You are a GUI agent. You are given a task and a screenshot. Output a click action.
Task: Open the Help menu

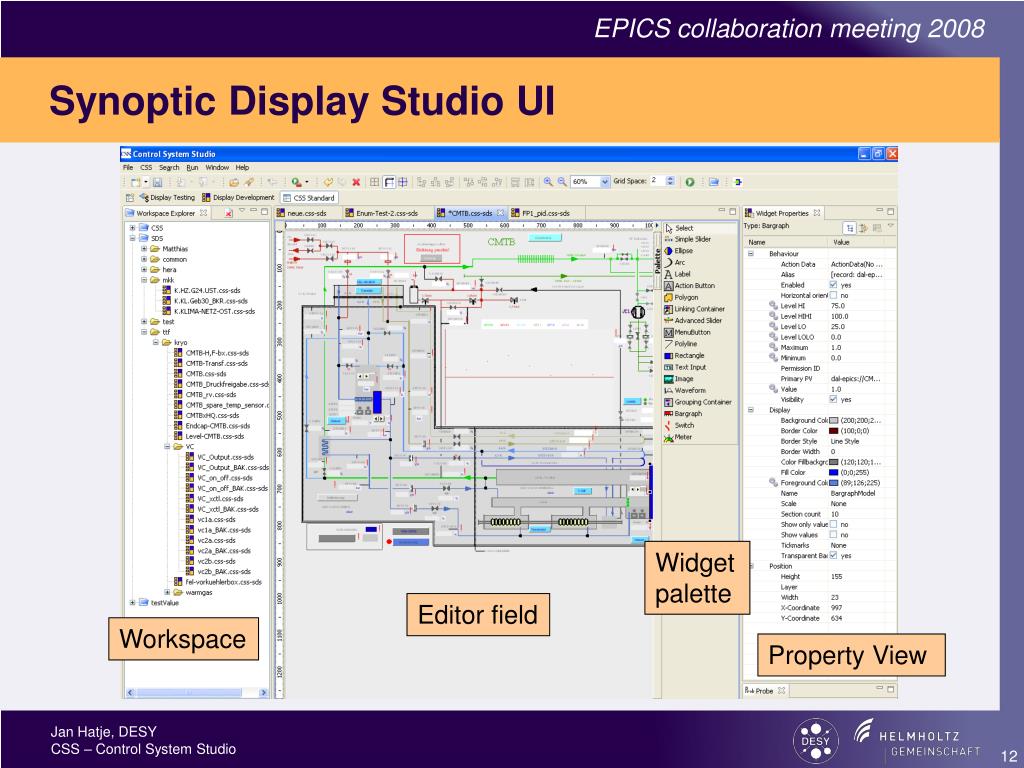242,168
